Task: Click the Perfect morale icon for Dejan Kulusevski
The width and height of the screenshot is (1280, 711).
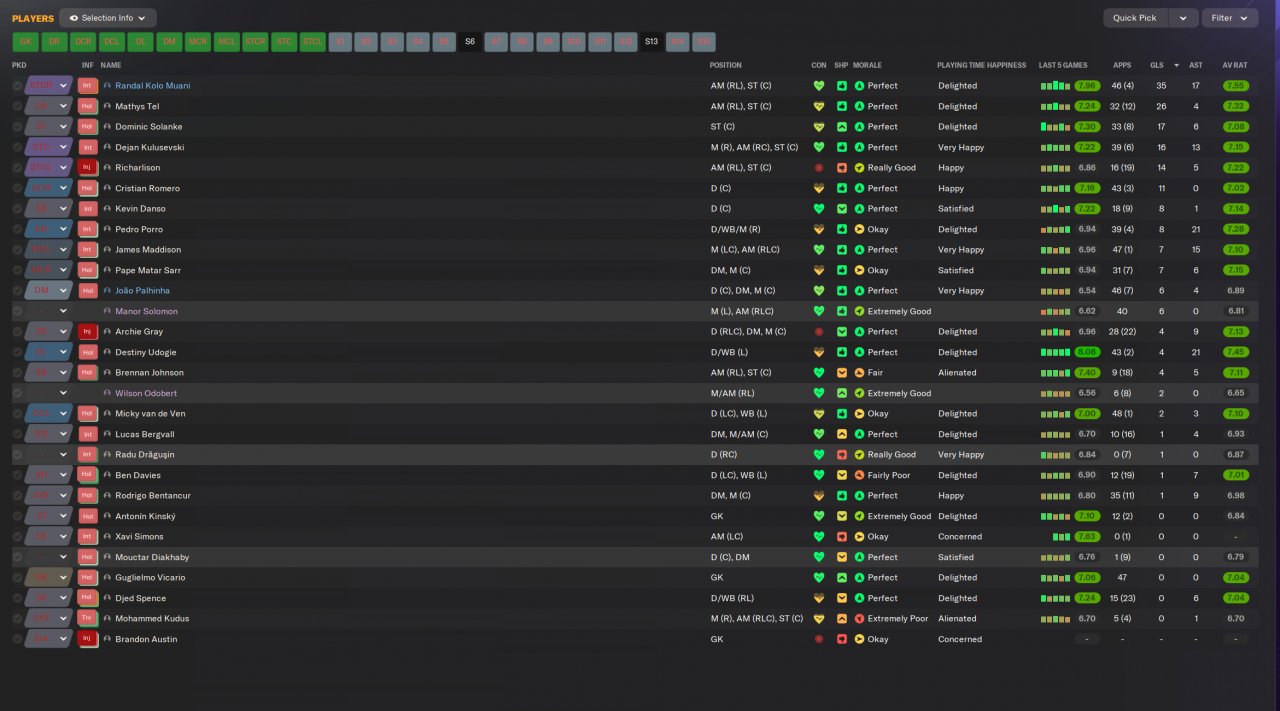Action: 859,147
